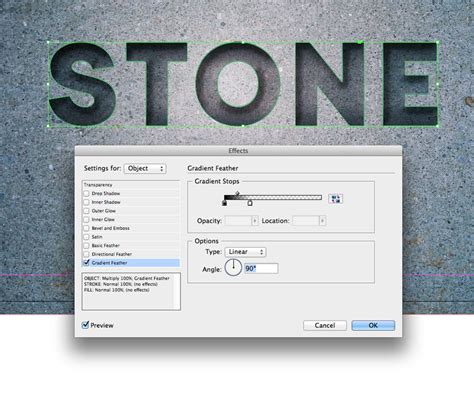Viewport: 474px width, 393px height.
Task: Click the gradient ramp bar
Action: tap(273, 198)
